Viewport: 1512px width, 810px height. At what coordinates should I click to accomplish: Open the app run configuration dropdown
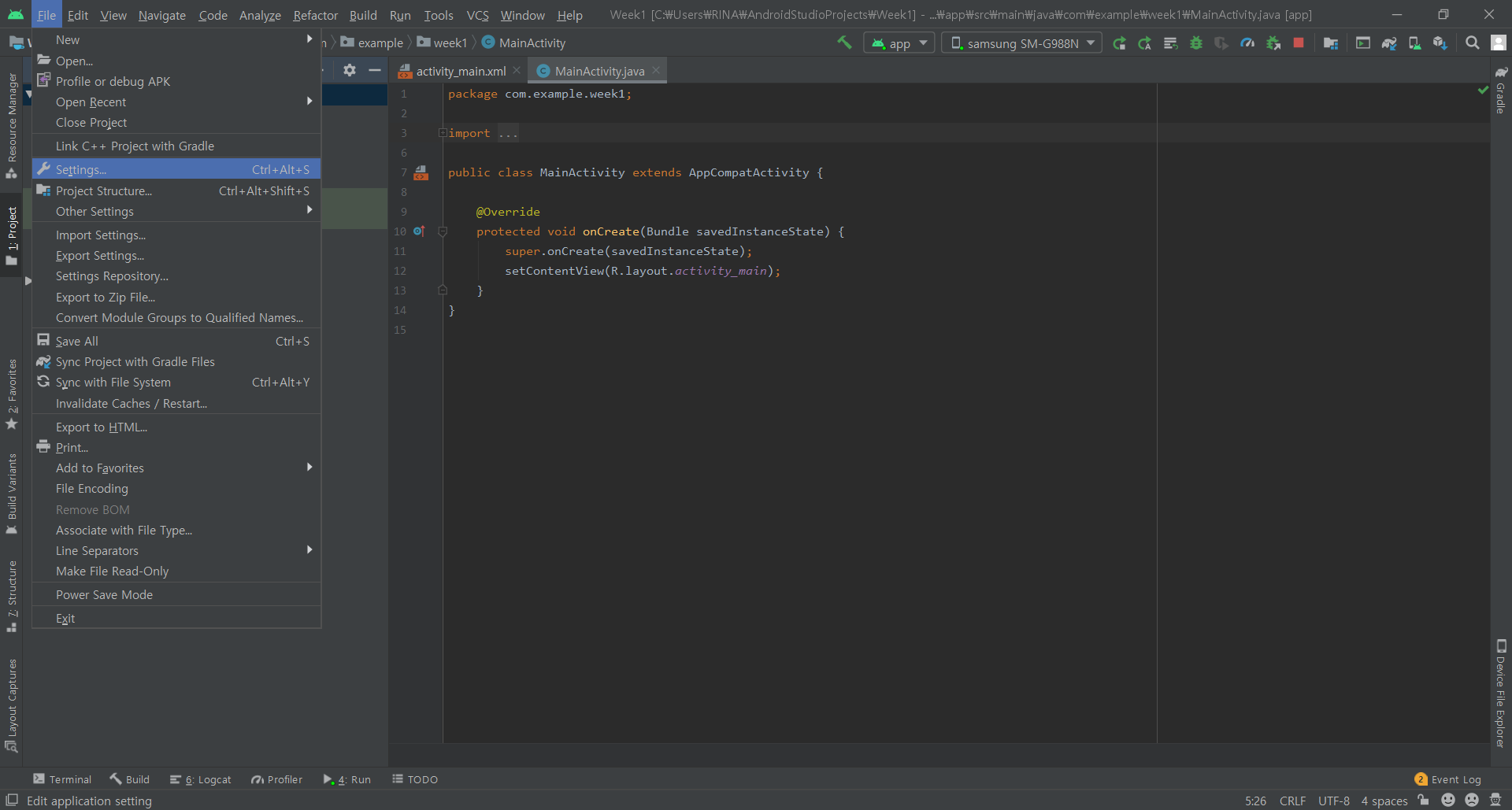(899, 43)
